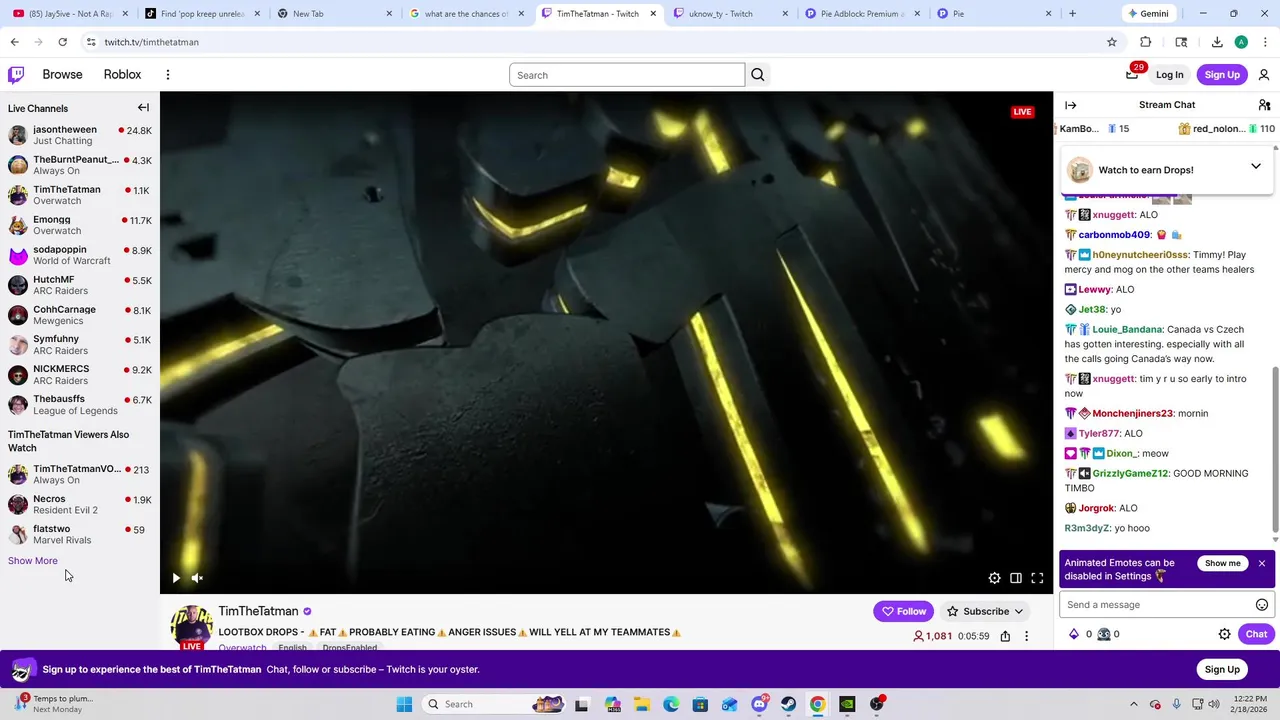
Task: Toggle theatre mode on the player
Action: (1016, 578)
